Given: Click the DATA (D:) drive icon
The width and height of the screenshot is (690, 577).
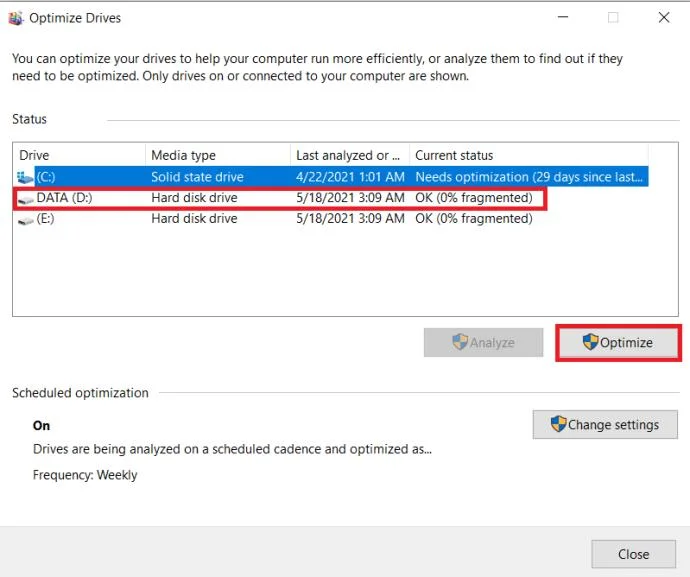Looking at the screenshot, I should pos(26,200).
